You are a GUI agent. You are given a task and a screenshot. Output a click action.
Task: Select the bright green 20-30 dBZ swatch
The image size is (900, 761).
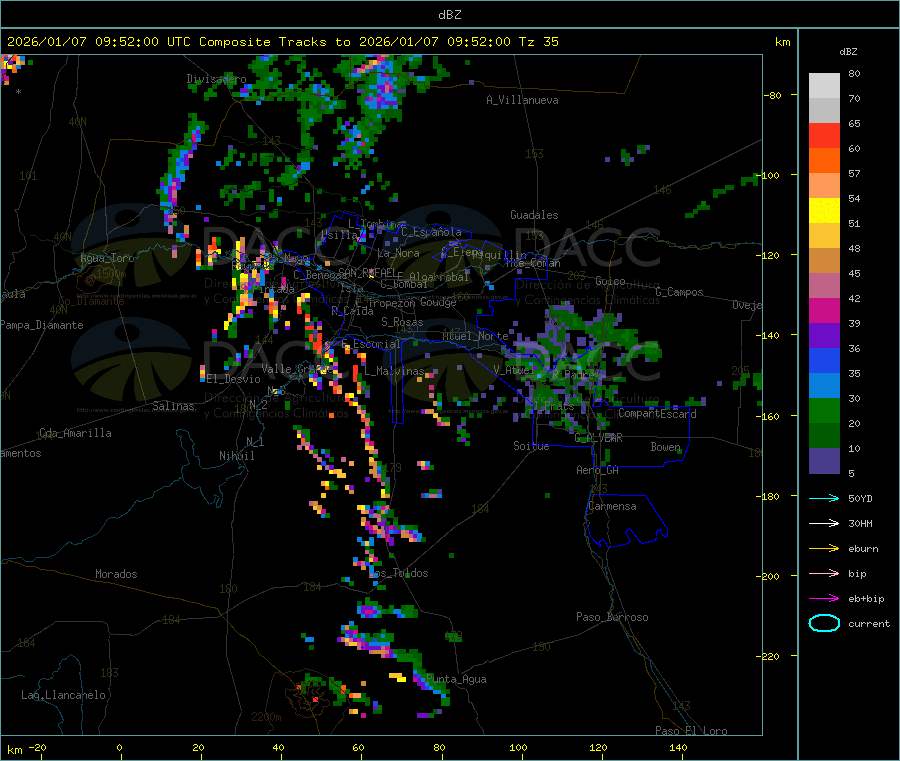click(824, 411)
